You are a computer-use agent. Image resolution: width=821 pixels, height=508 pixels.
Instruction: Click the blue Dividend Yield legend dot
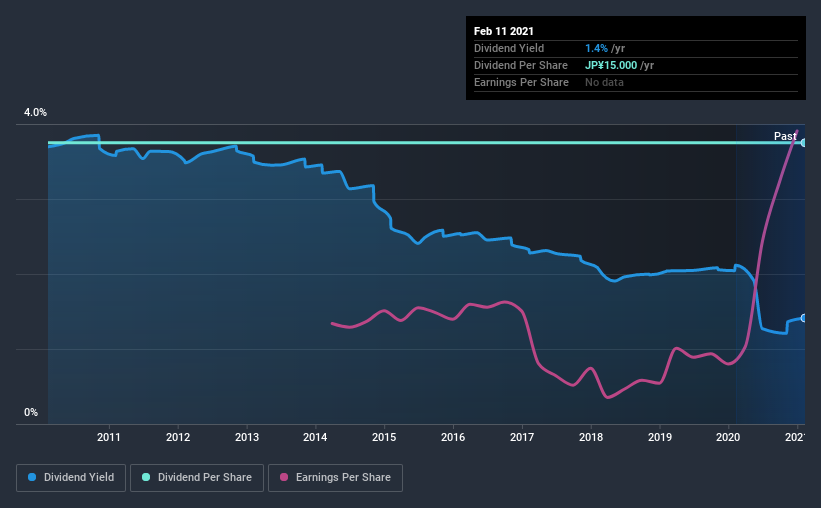pyautogui.click(x=32, y=477)
